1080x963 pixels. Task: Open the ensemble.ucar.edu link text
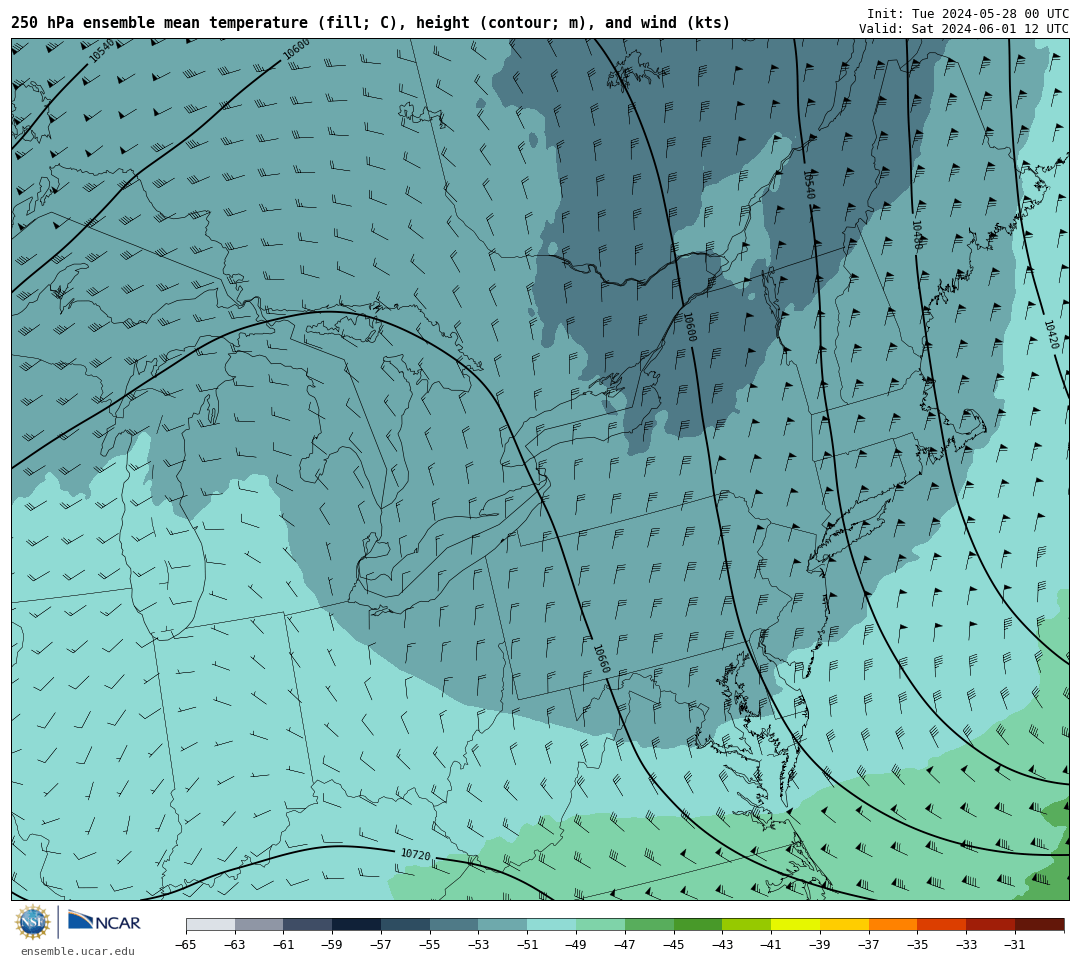click(x=78, y=951)
